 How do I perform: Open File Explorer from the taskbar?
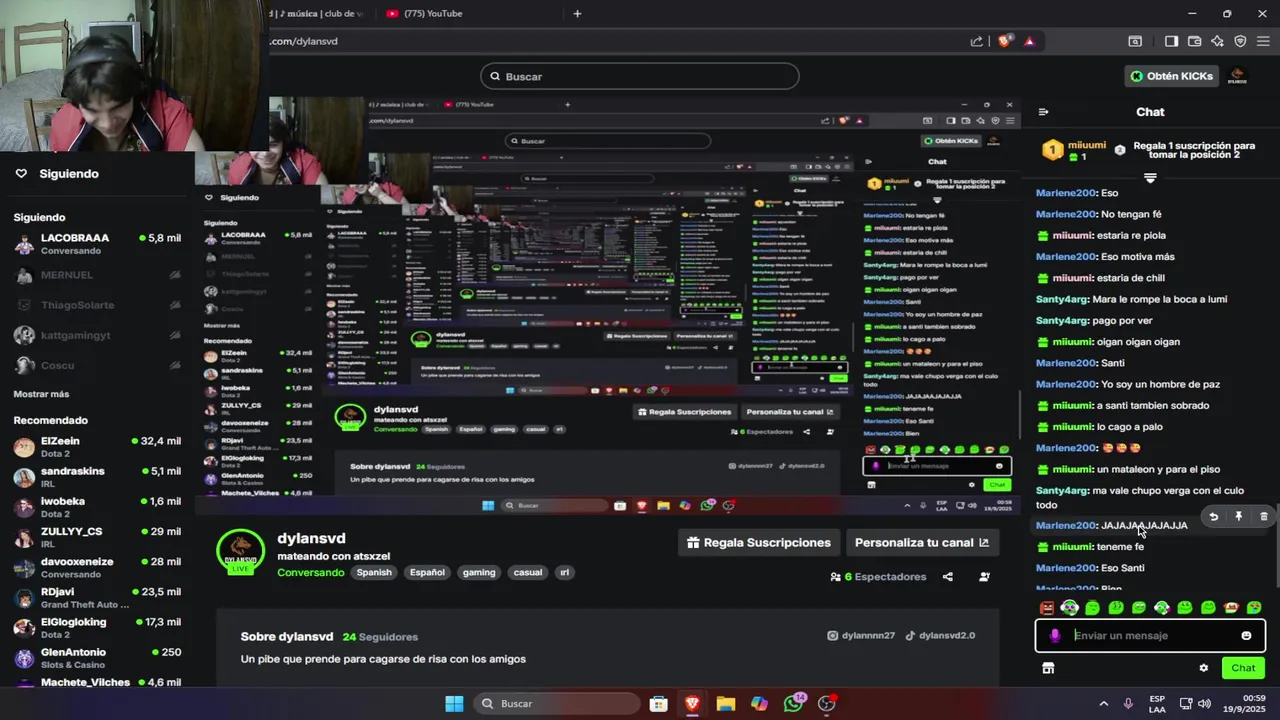tap(726, 704)
